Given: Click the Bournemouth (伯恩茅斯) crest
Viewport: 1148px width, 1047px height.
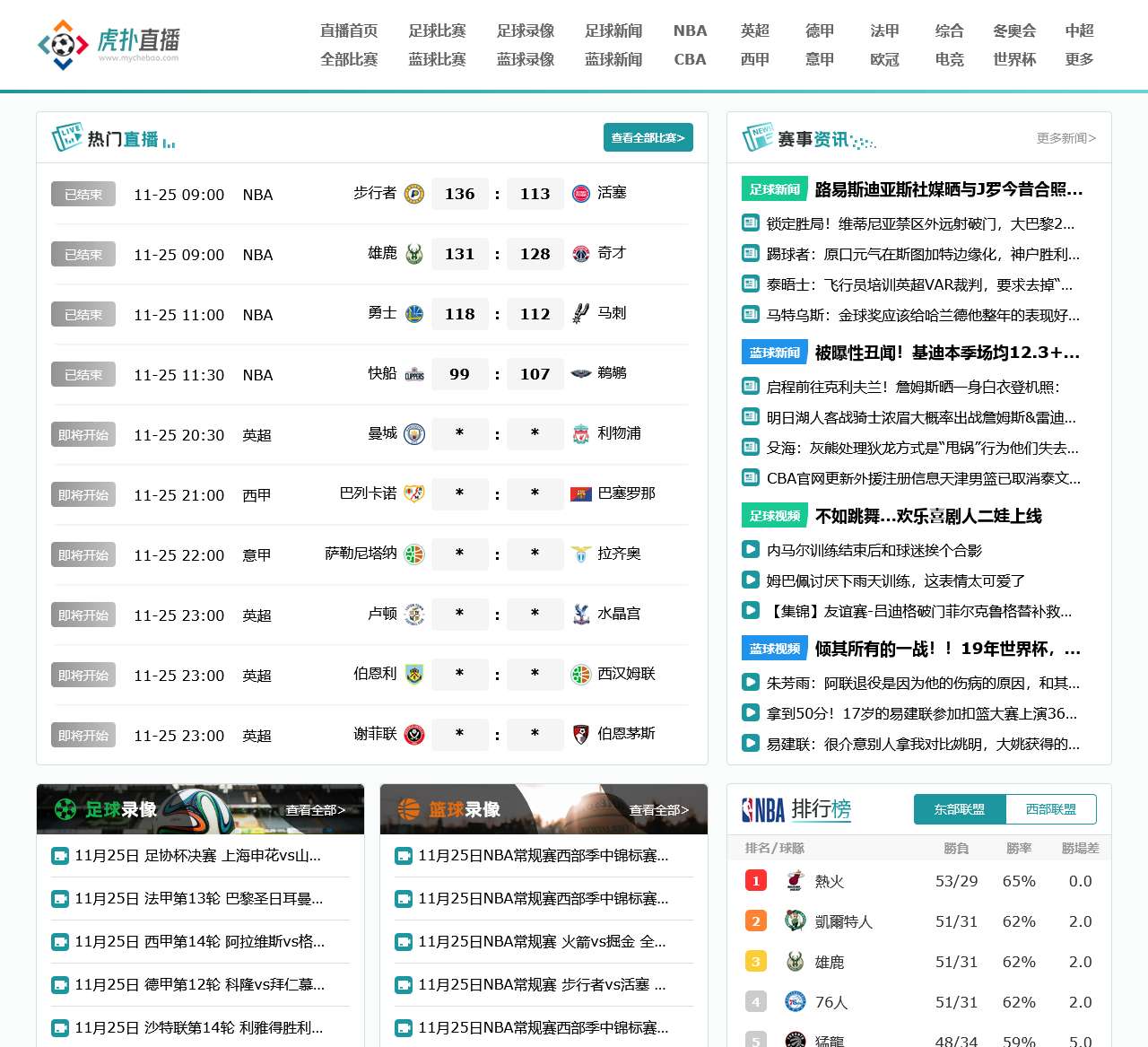Looking at the screenshot, I should point(581,735).
